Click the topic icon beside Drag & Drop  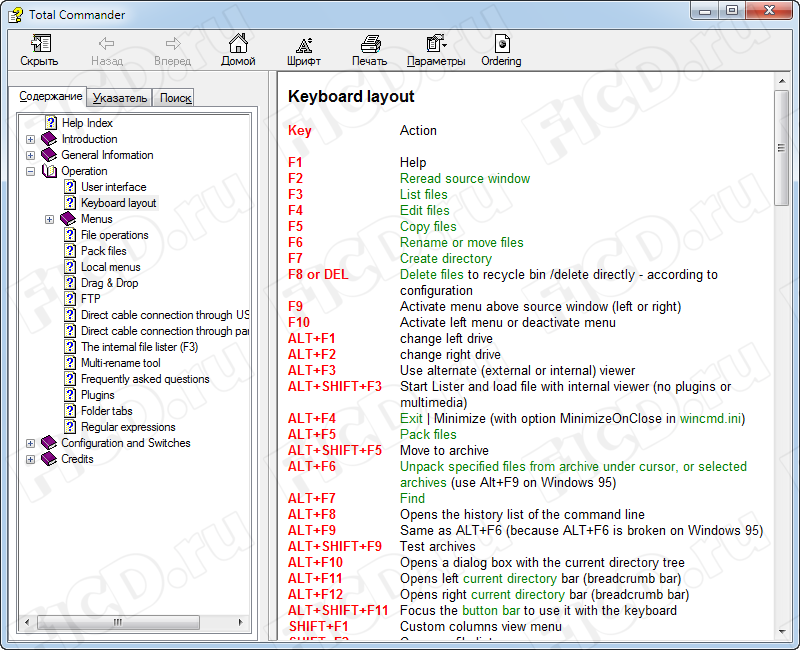[70, 283]
